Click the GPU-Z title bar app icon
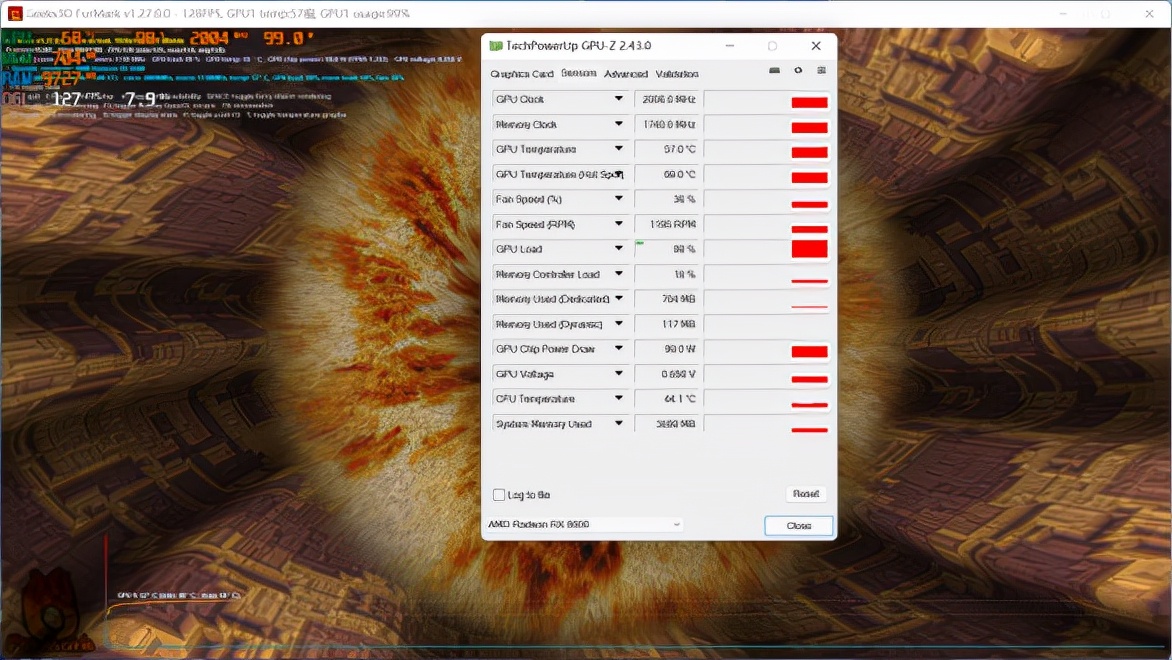Viewport: 1172px width, 660px height. pos(495,46)
